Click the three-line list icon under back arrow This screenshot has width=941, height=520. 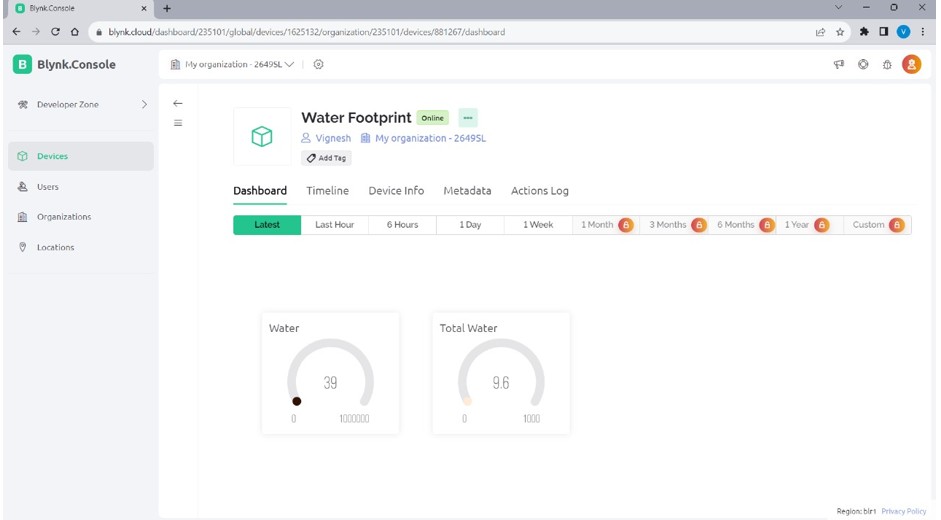click(178, 124)
